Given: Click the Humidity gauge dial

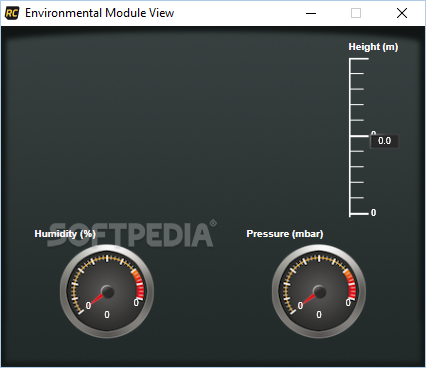Looking at the screenshot, I should point(107,291).
